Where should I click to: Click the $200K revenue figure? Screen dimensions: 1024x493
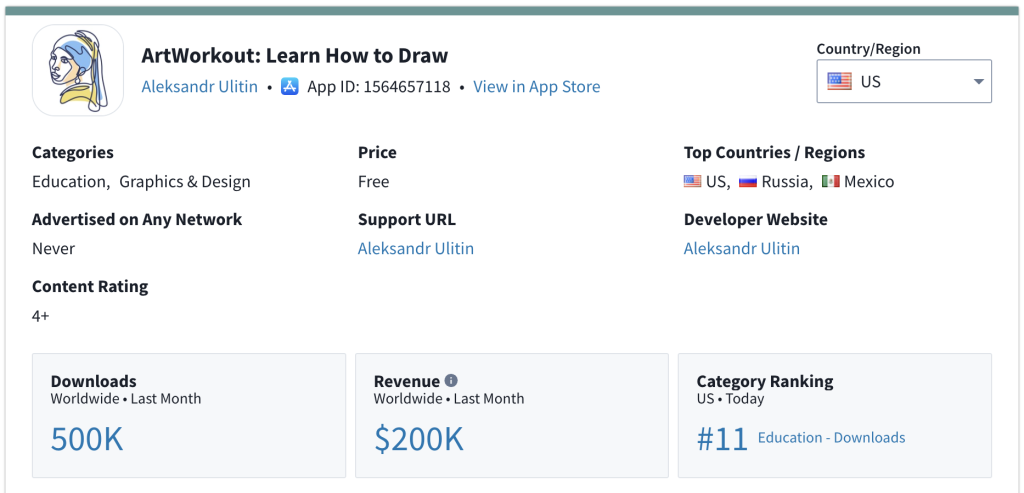[x=419, y=439]
